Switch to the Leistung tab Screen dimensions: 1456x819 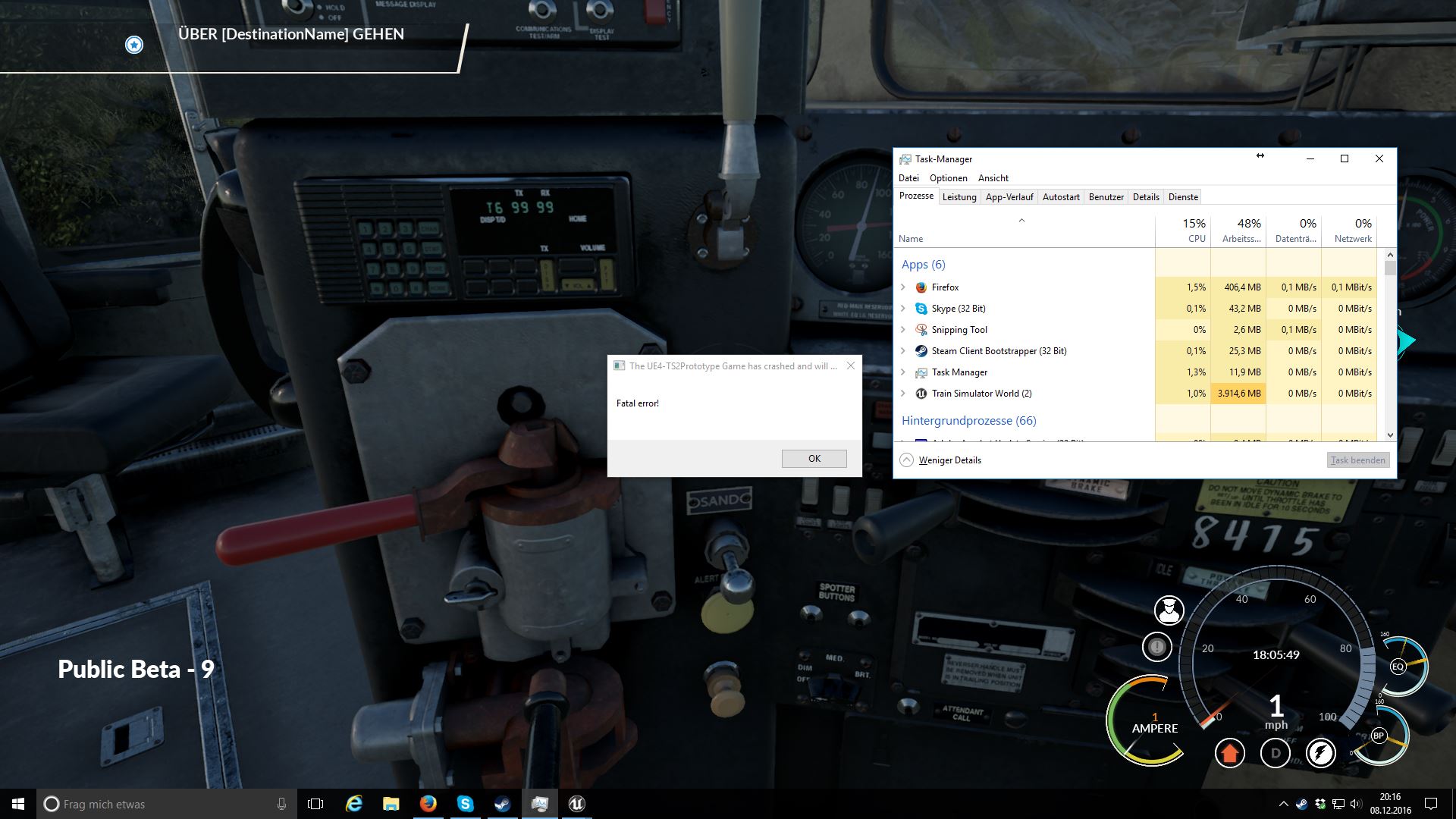(959, 197)
